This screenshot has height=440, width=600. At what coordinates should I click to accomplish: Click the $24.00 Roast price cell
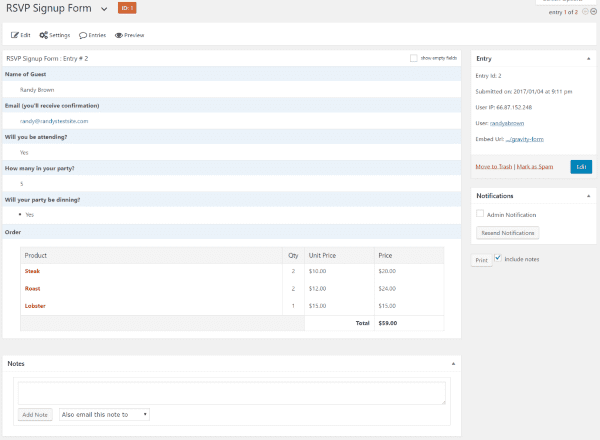[387, 288]
